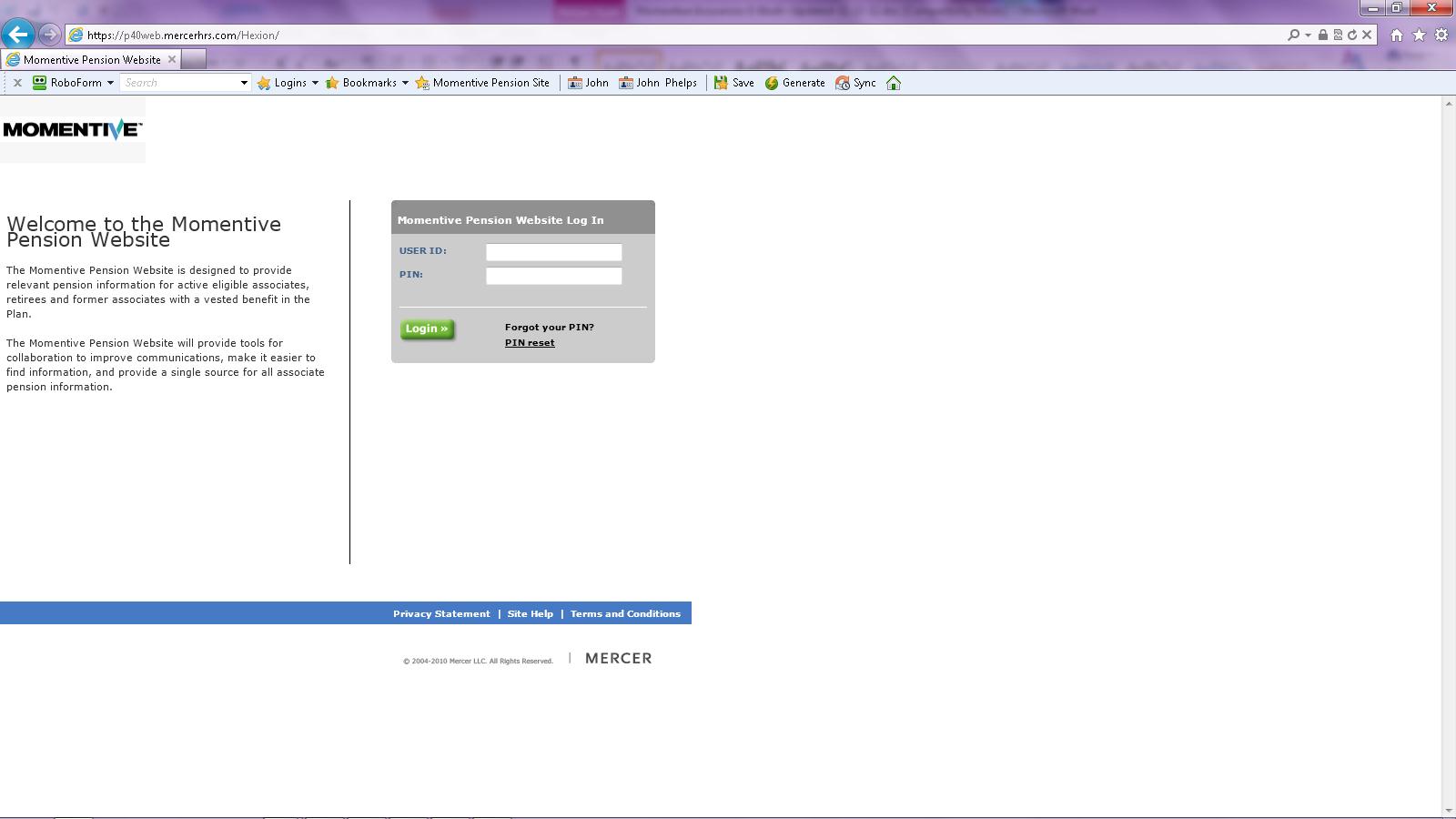Click the RoboForm Save button
Image resolution: width=1456 pixels, height=819 pixels.
(734, 83)
